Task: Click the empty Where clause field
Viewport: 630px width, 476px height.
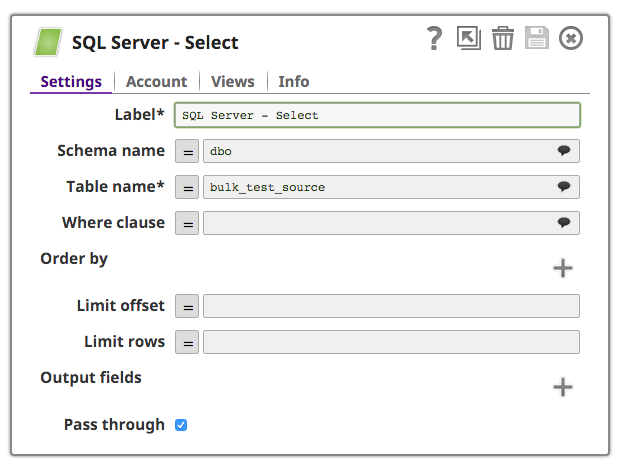Action: (391, 223)
